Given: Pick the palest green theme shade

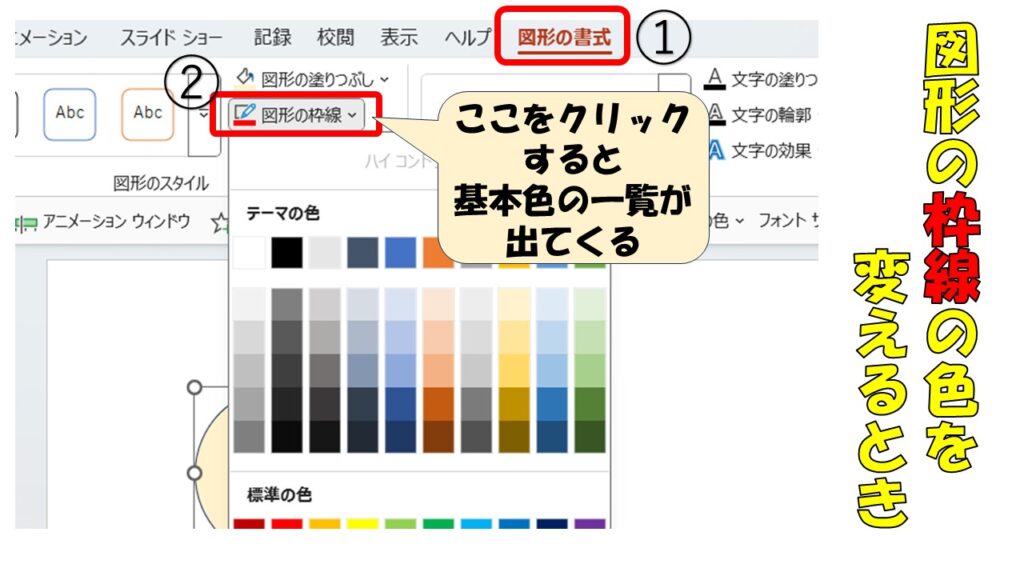Looking at the screenshot, I should click(x=590, y=304).
